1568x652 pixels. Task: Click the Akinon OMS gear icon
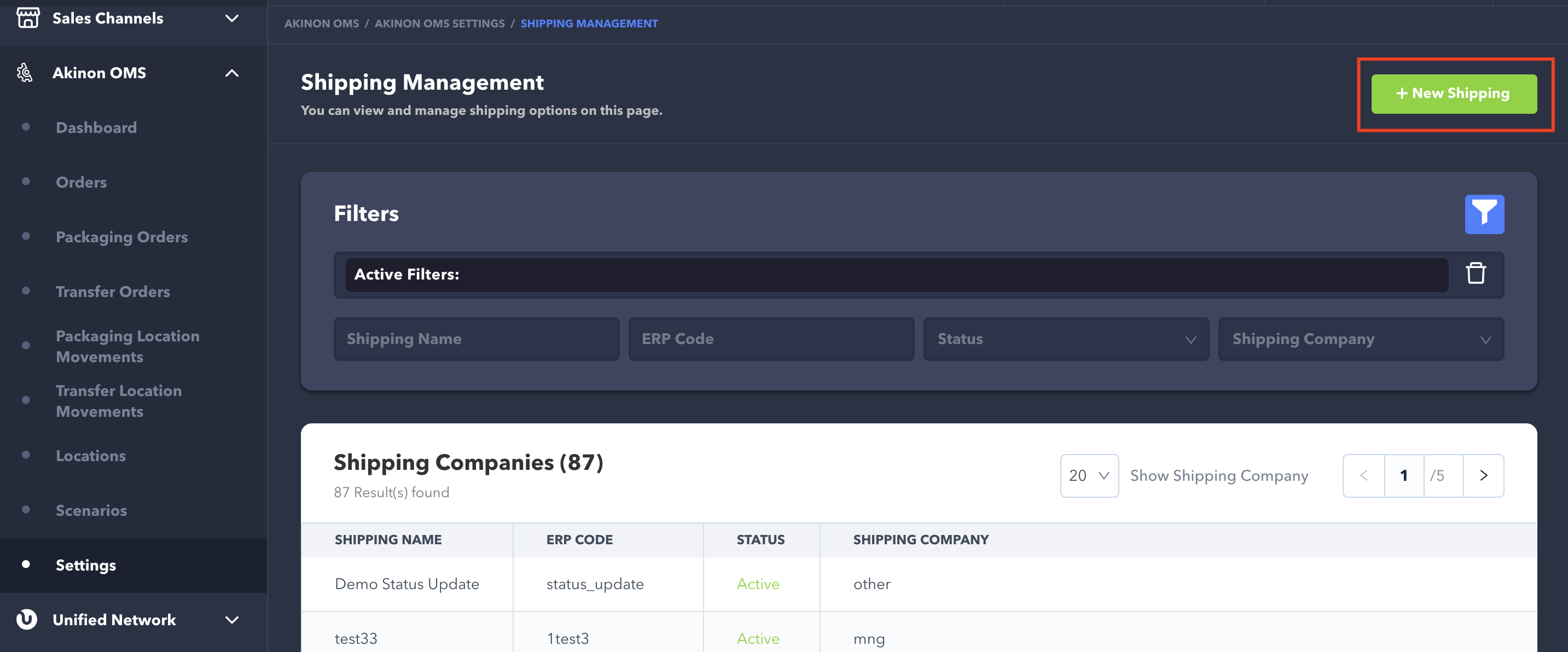25,73
